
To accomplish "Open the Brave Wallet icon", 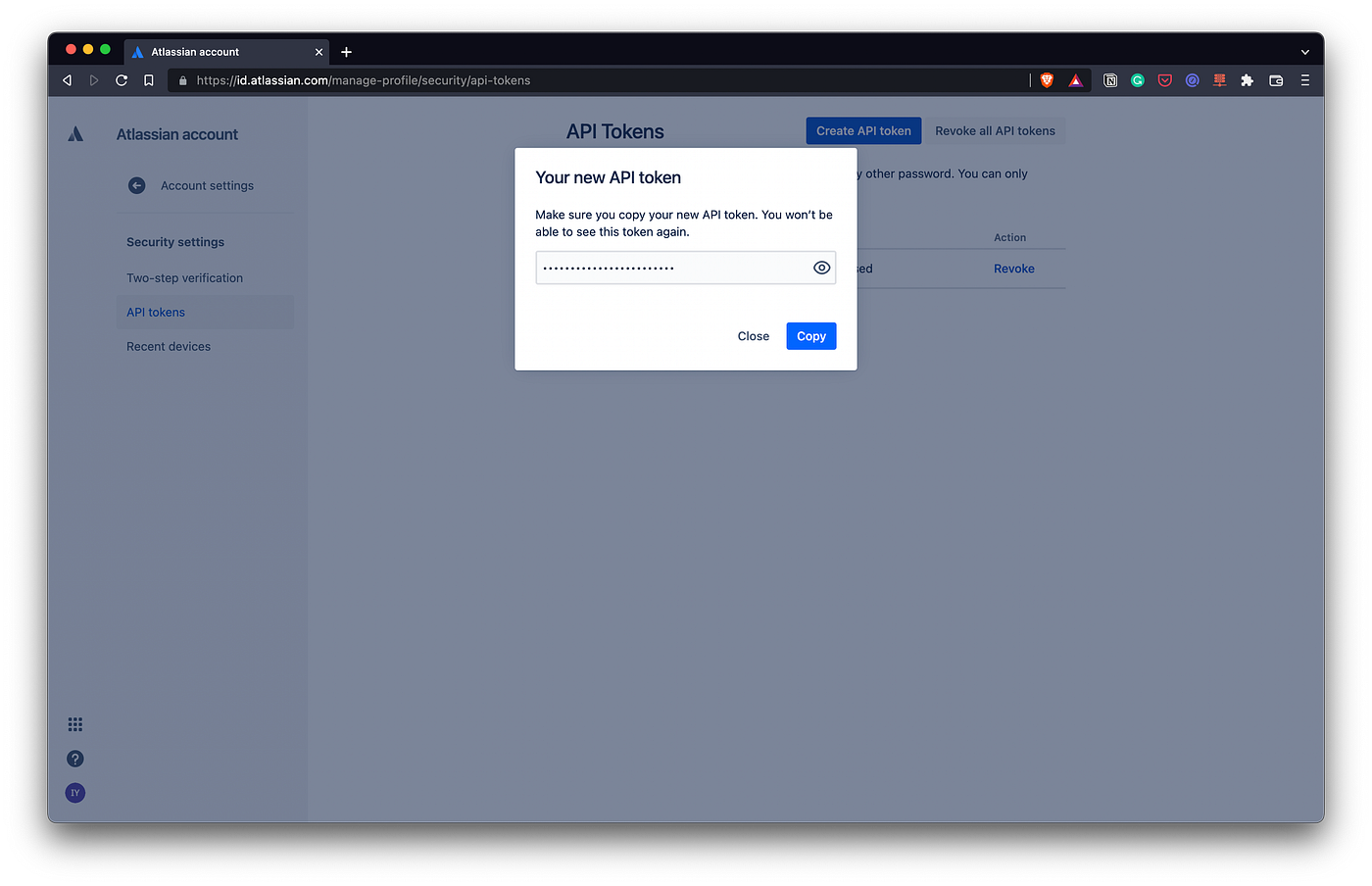I will 1275,80.
